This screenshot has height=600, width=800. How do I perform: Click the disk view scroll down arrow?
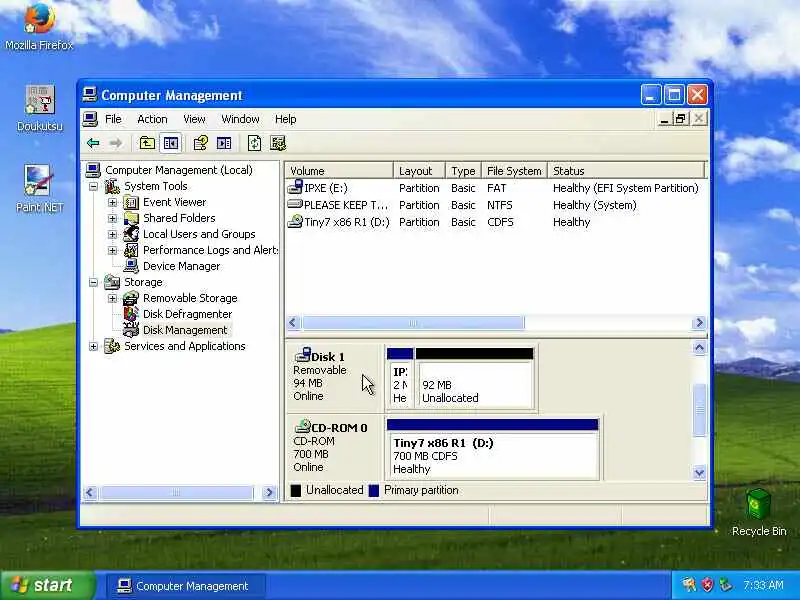[x=699, y=473]
